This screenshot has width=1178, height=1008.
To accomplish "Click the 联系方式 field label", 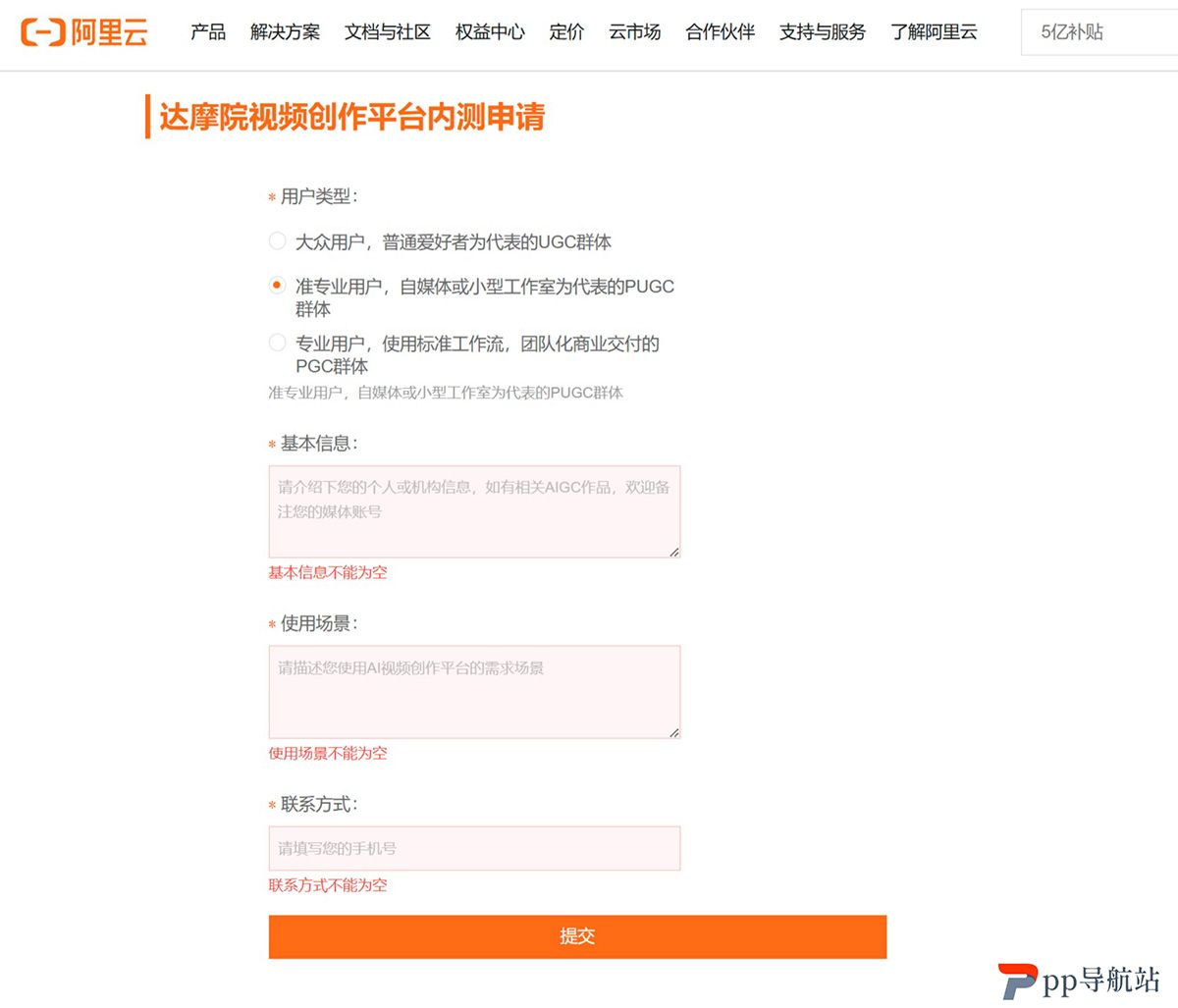I will coord(318,804).
